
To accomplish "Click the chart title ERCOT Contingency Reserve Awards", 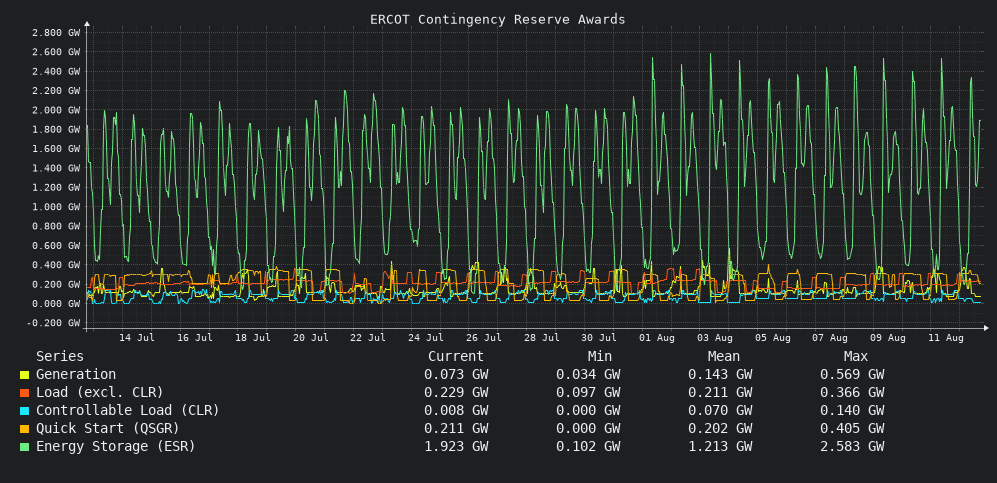I will 498,20.
